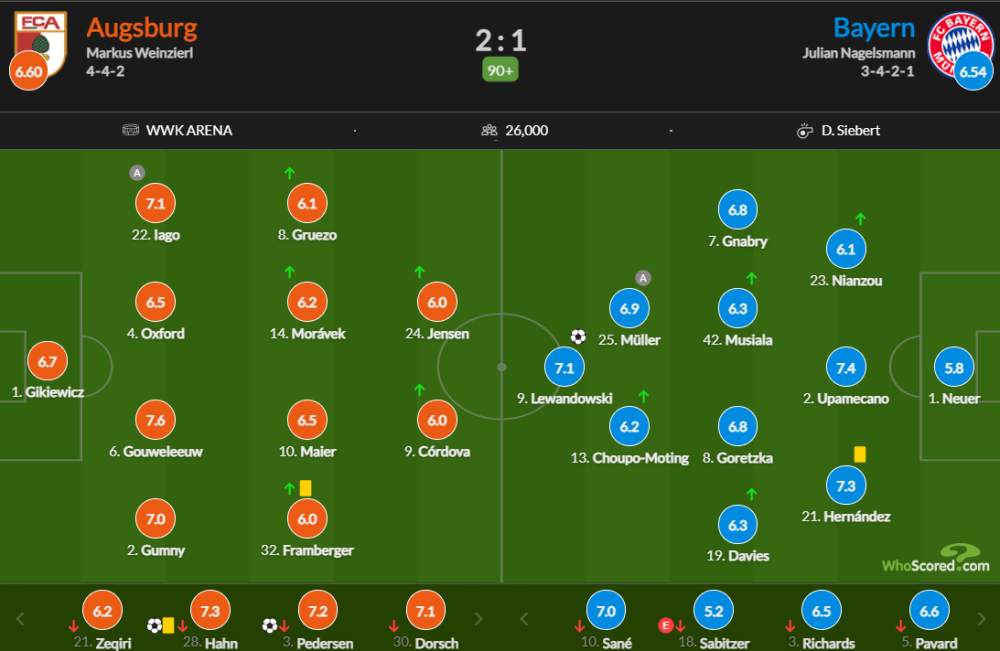Screen dimensions: 1000x651
Task: Select Lewandowski's 7.1 rating circle
Action: click(x=564, y=367)
